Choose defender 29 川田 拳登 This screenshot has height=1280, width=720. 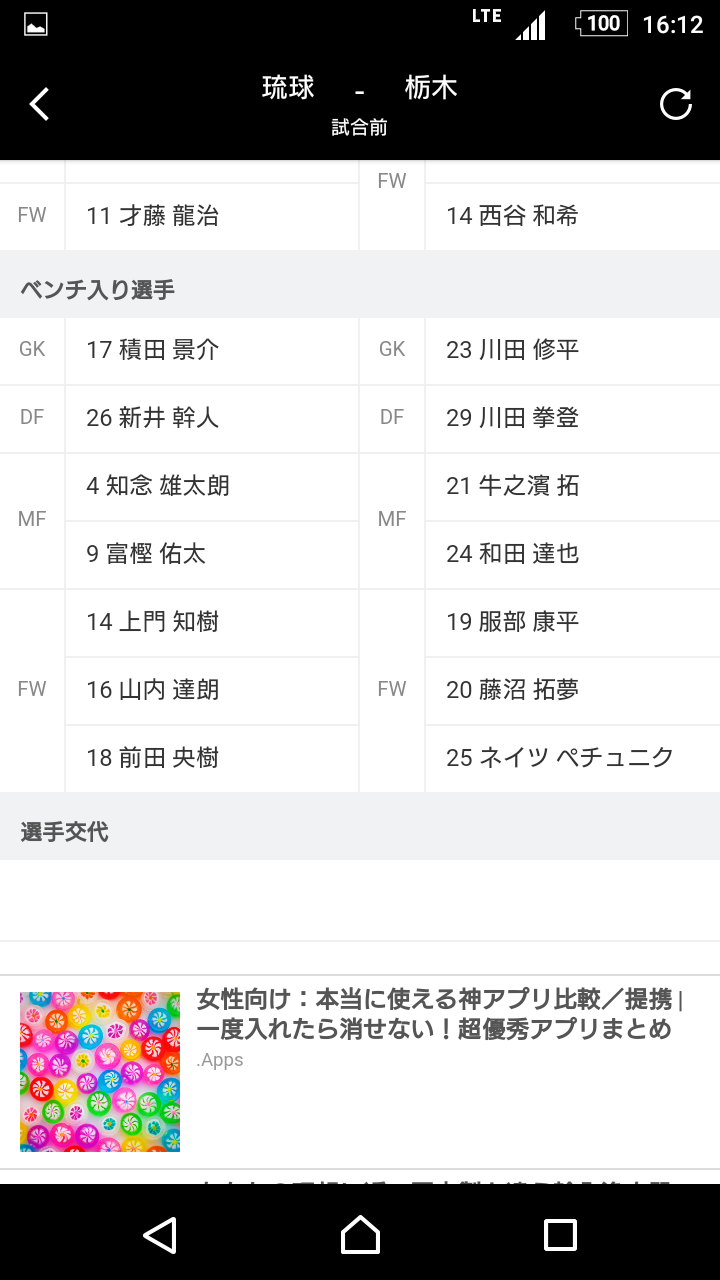tap(513, 418)
